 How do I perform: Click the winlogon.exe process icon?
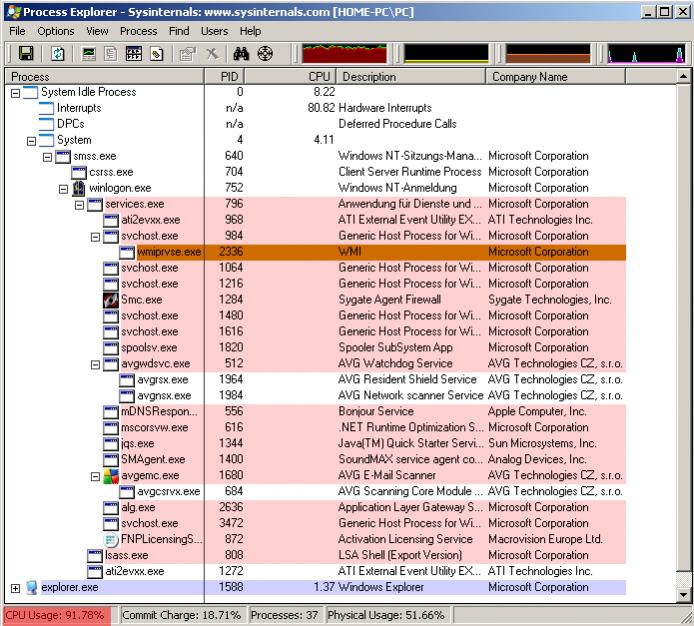pos(79,188)
